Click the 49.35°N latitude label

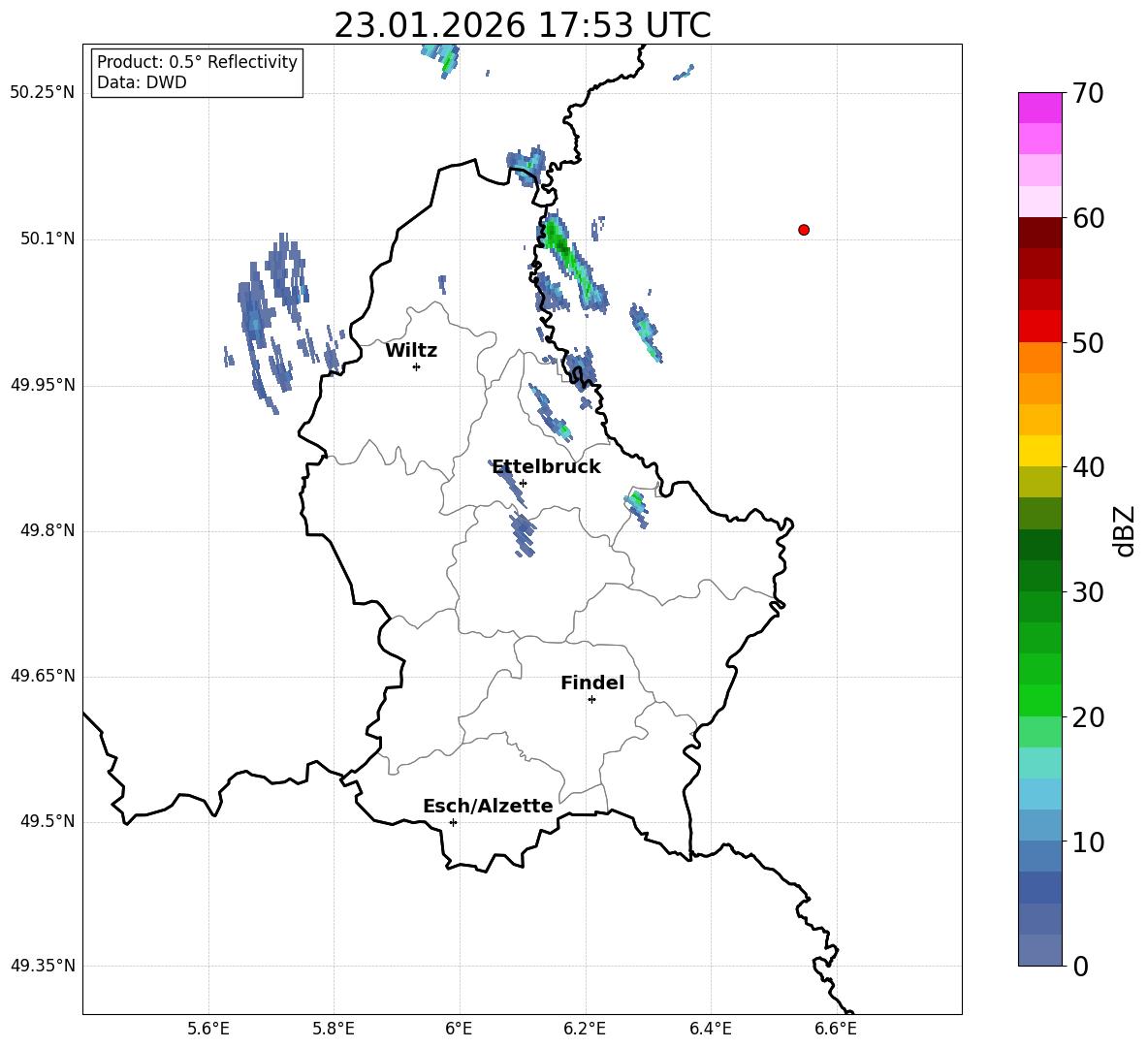[43, 966]
